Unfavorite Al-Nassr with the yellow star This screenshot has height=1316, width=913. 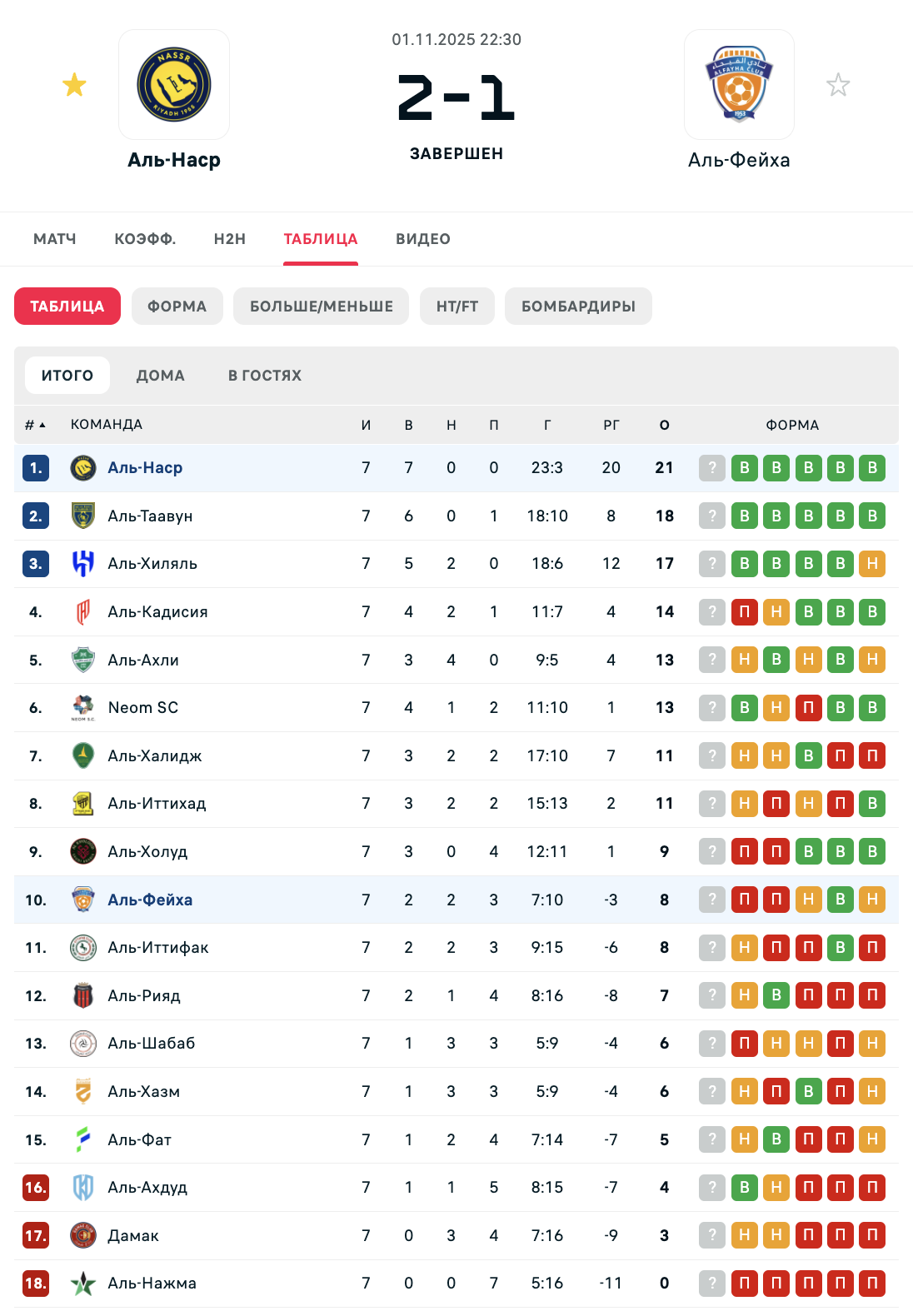[x=75, y=85]
